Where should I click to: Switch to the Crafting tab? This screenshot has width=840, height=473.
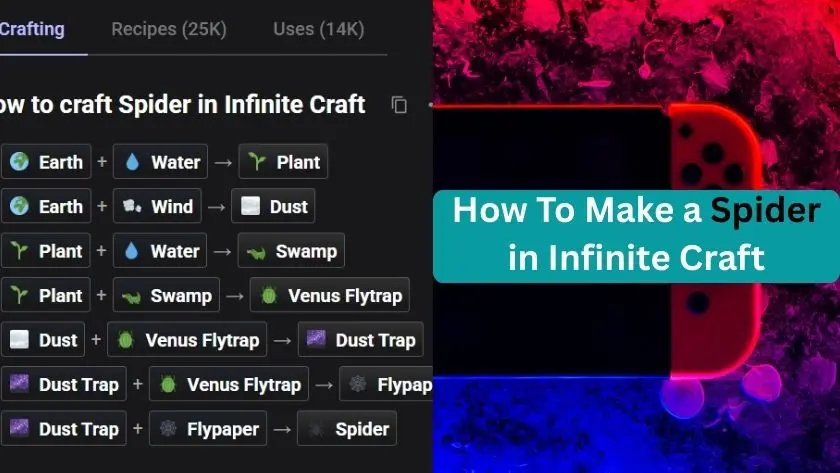click(32, 29)
